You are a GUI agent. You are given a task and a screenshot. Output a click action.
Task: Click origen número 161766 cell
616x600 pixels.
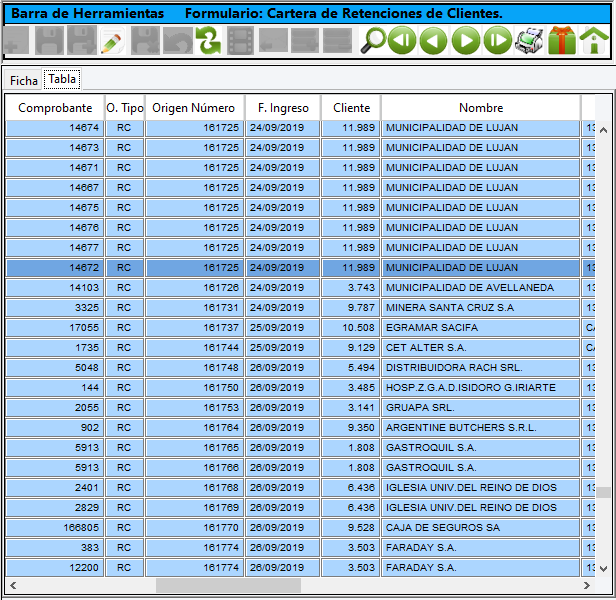(195, 468)
